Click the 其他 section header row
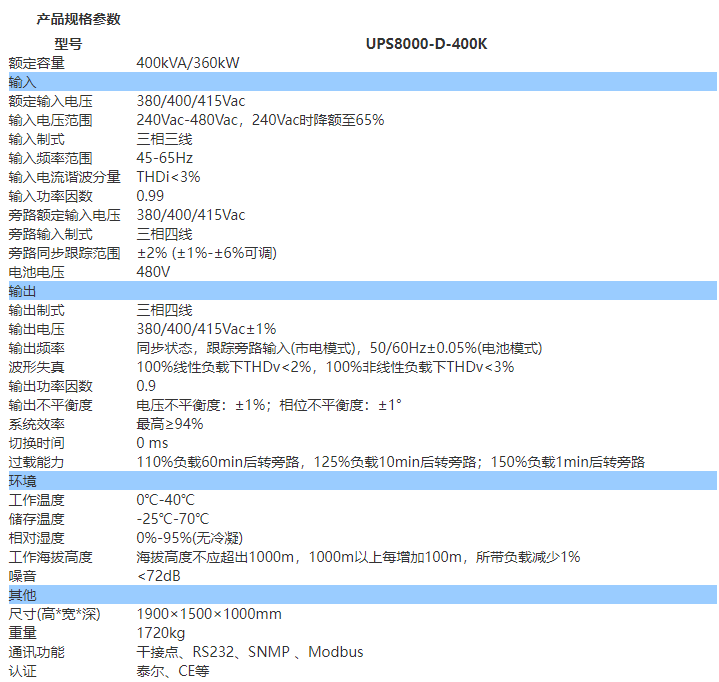 [x=358, y=595]
